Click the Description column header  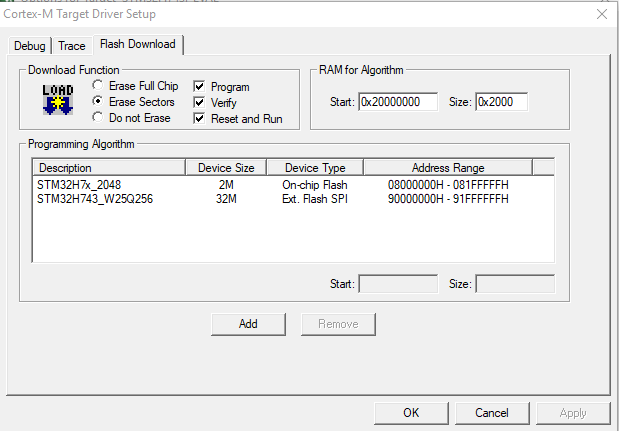click(x=109, y=168)
